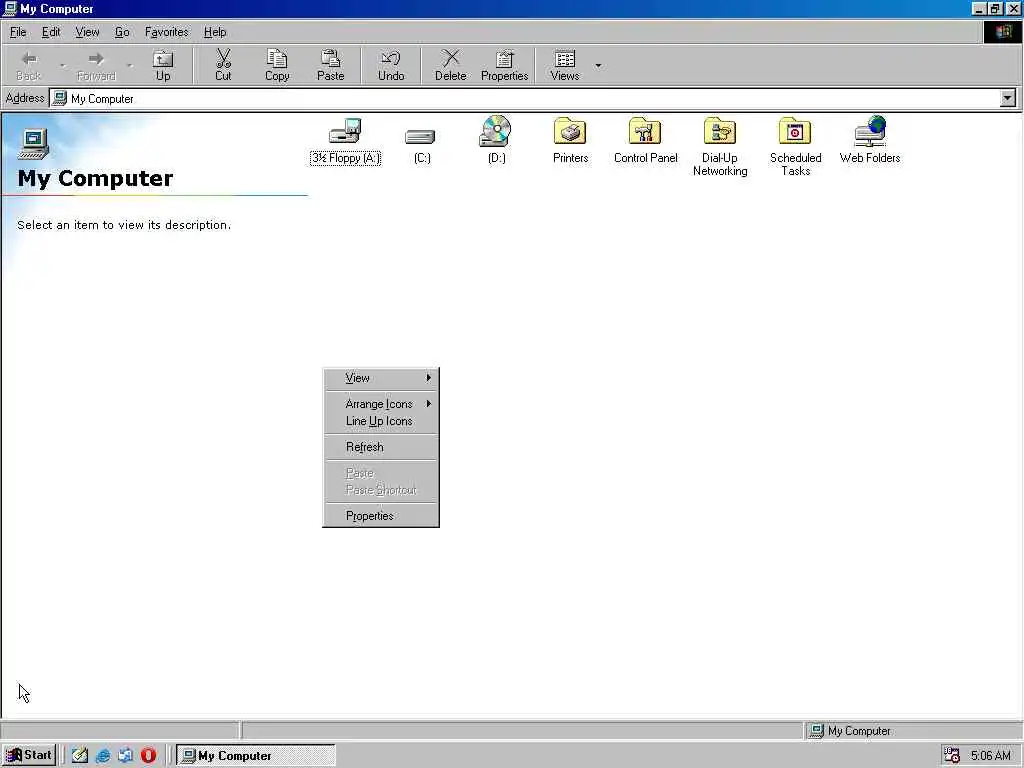Click the Back toolbar button
This screenshot has width=1024, height=768.
(x=29, y=65)
